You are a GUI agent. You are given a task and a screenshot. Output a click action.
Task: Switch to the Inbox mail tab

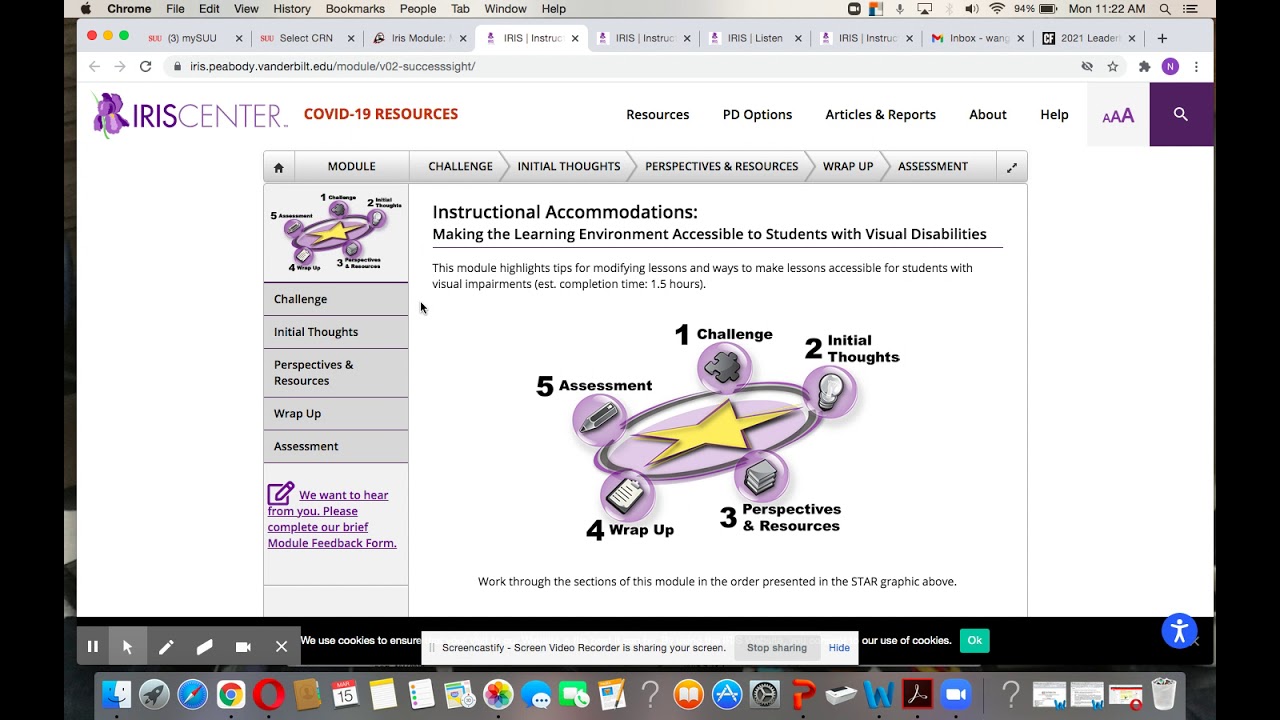(978, 38)
